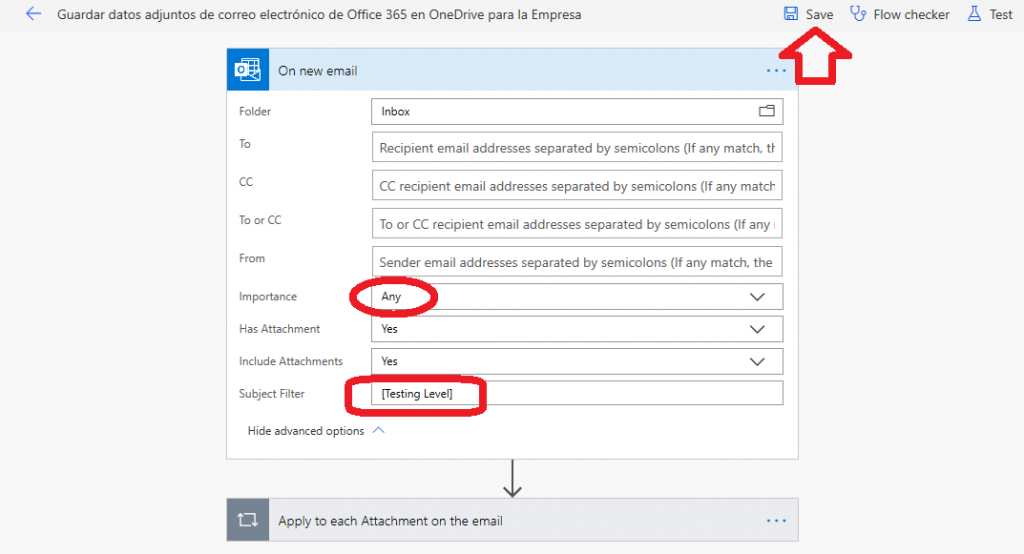Click into the To recipients field
The image size is (1024, 554).
tap(577, 148)
